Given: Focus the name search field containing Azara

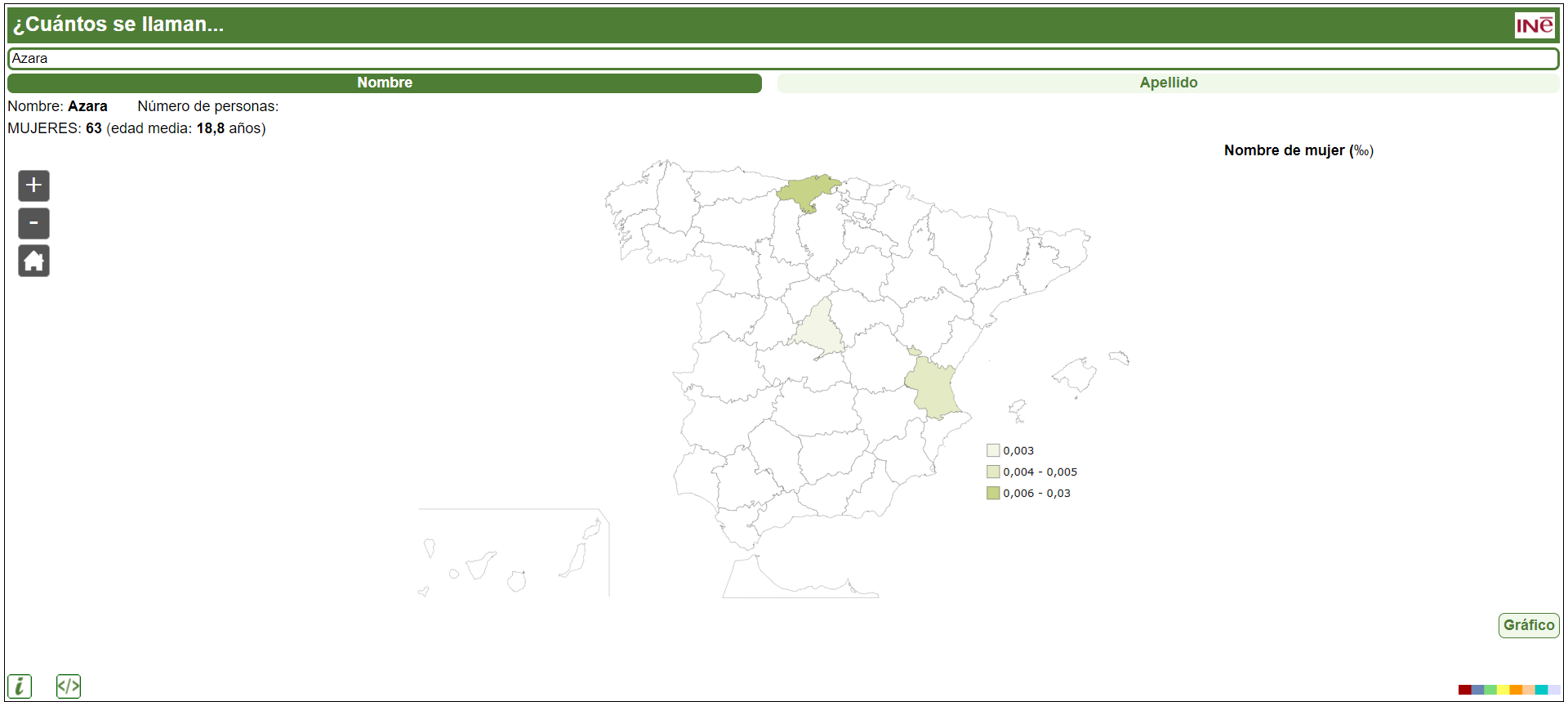Looking at the screenshot, I should point(782,59).
